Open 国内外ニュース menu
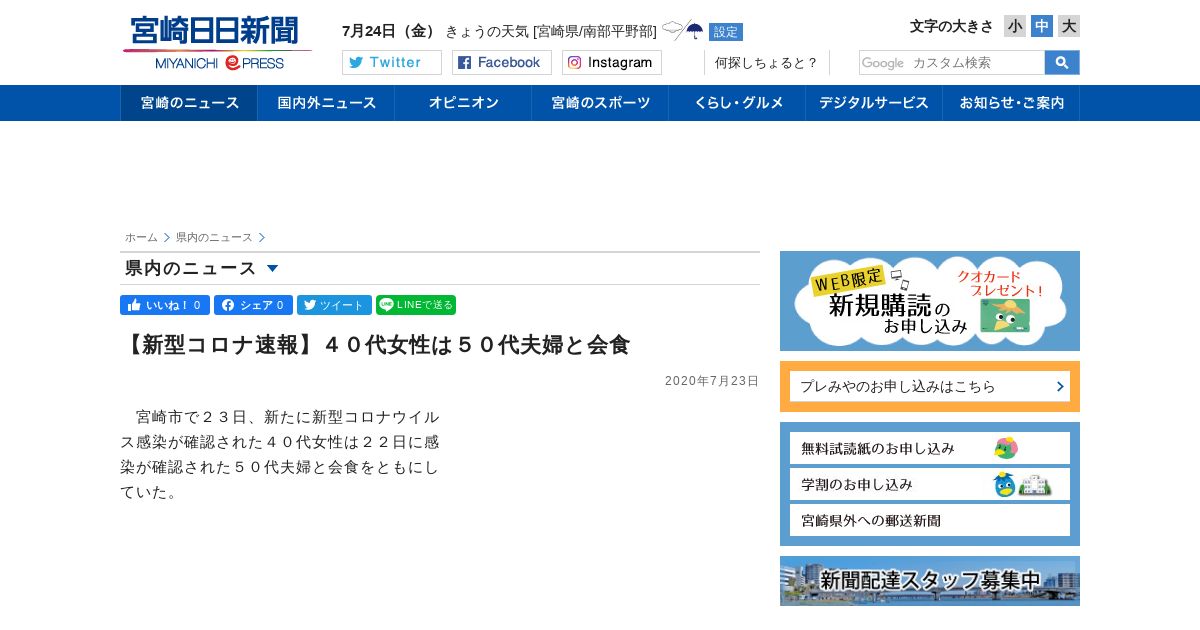 [x=326, y=103]
